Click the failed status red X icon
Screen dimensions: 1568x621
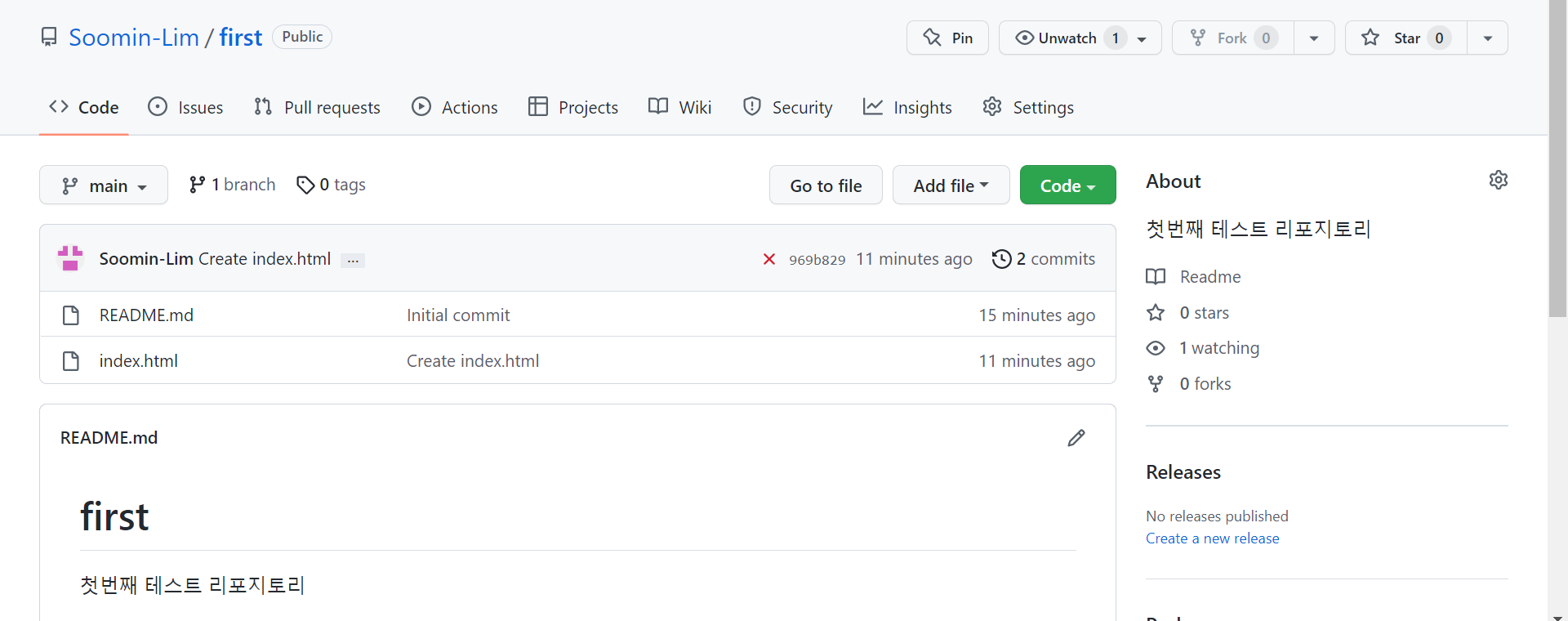769,259
